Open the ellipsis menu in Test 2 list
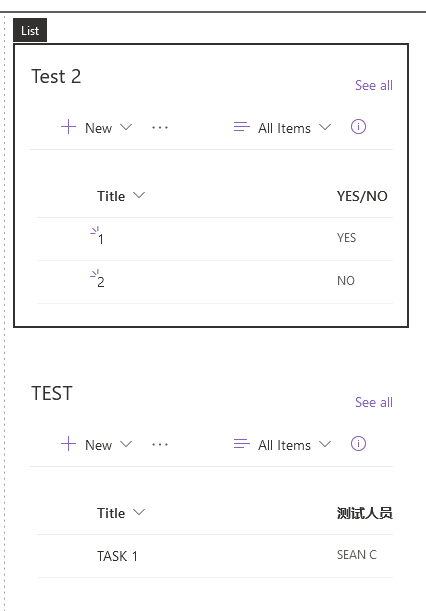The height and width of the screenshot is (611, 426). click(160, 127)
